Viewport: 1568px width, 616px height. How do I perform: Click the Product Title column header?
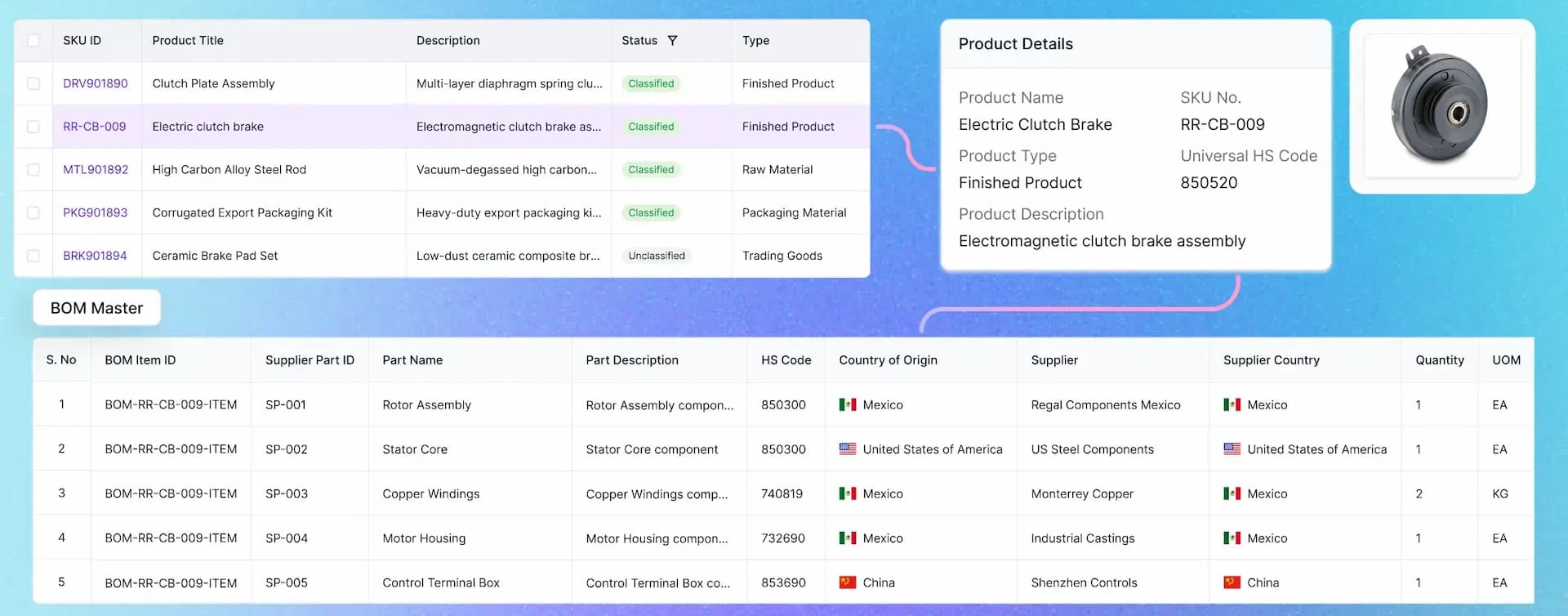click(188, 40)
